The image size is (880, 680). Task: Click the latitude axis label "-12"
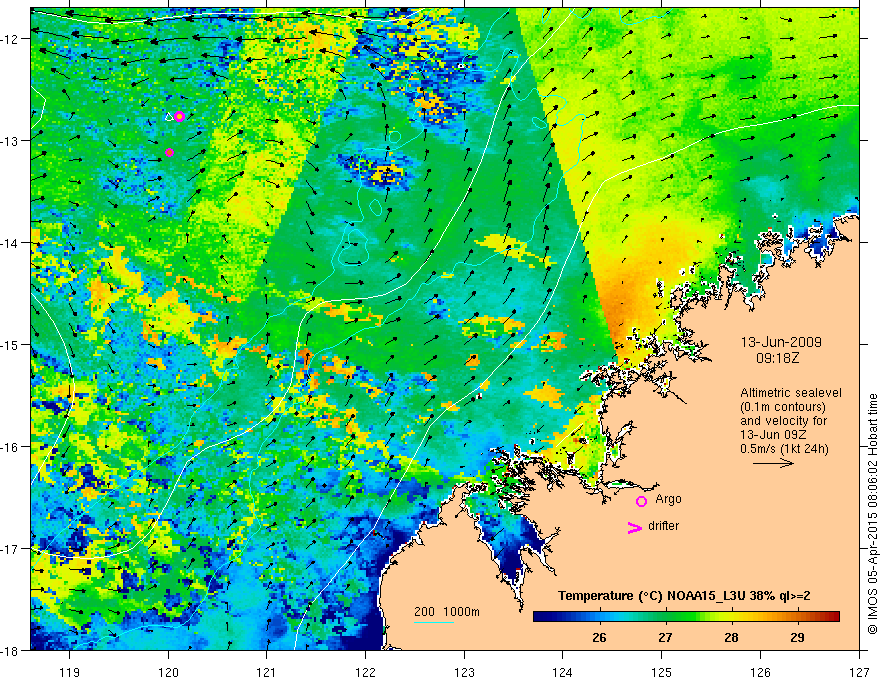pyautogui.click(x=10, y=39)
